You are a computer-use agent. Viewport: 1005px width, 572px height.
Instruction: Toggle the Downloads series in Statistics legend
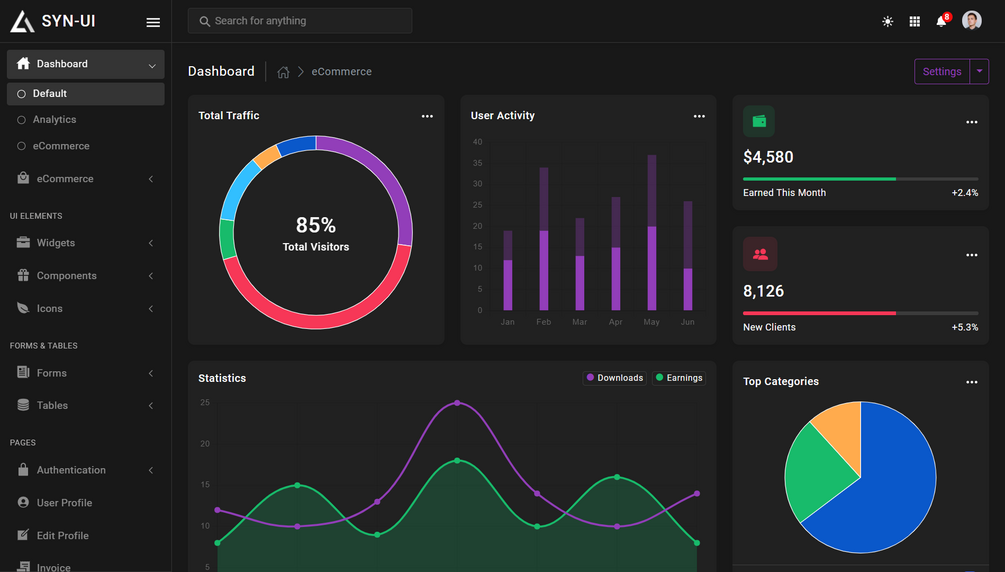tap(615, 378)
